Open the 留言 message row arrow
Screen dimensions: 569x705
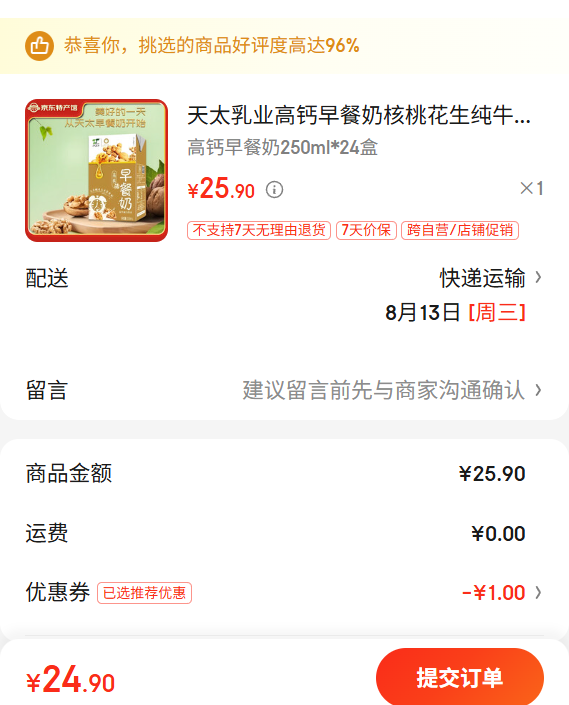pyautogui.click(x=538, y=390)
